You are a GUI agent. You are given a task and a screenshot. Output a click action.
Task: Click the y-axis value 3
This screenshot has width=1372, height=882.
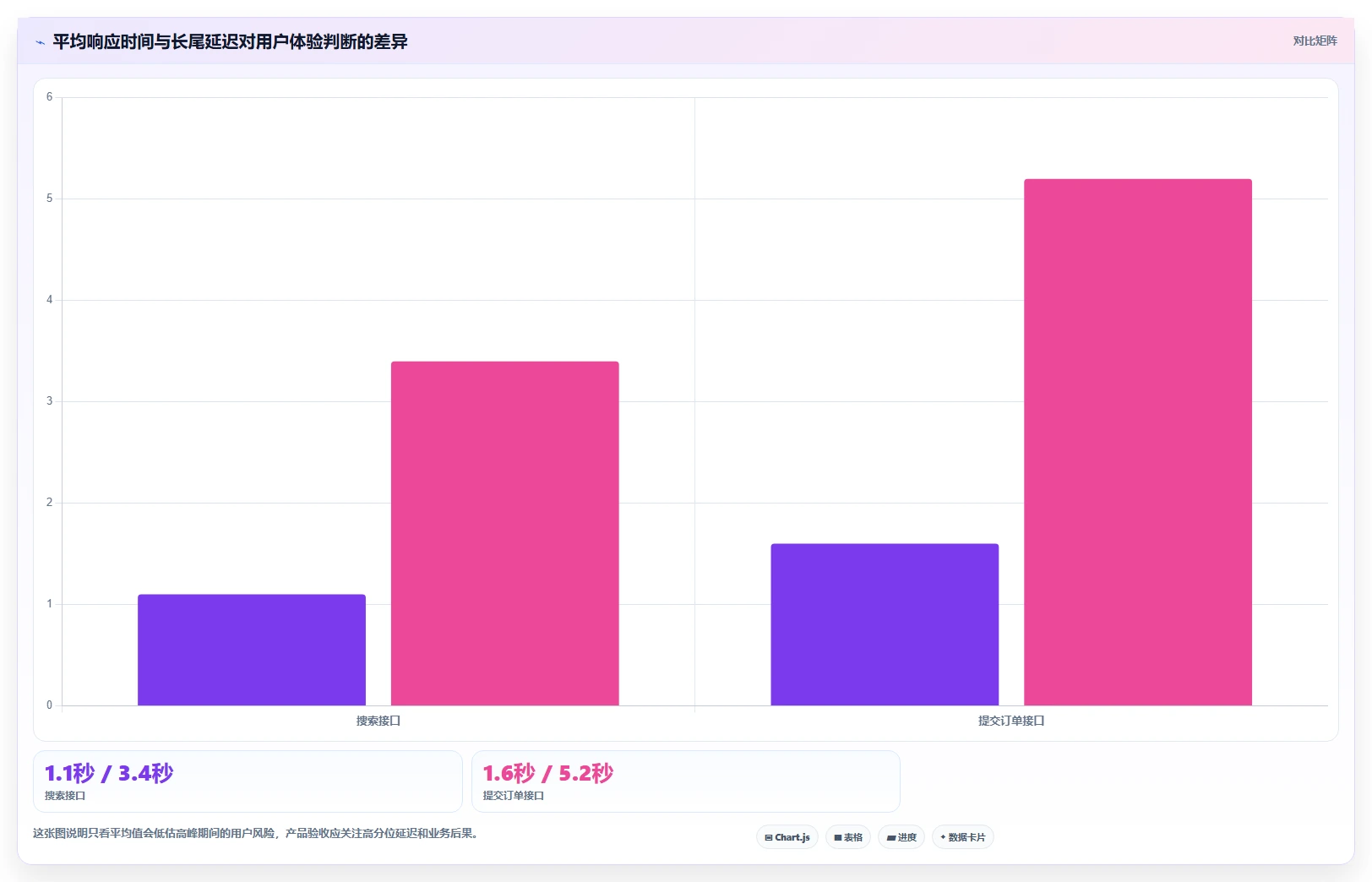(49, 401)
